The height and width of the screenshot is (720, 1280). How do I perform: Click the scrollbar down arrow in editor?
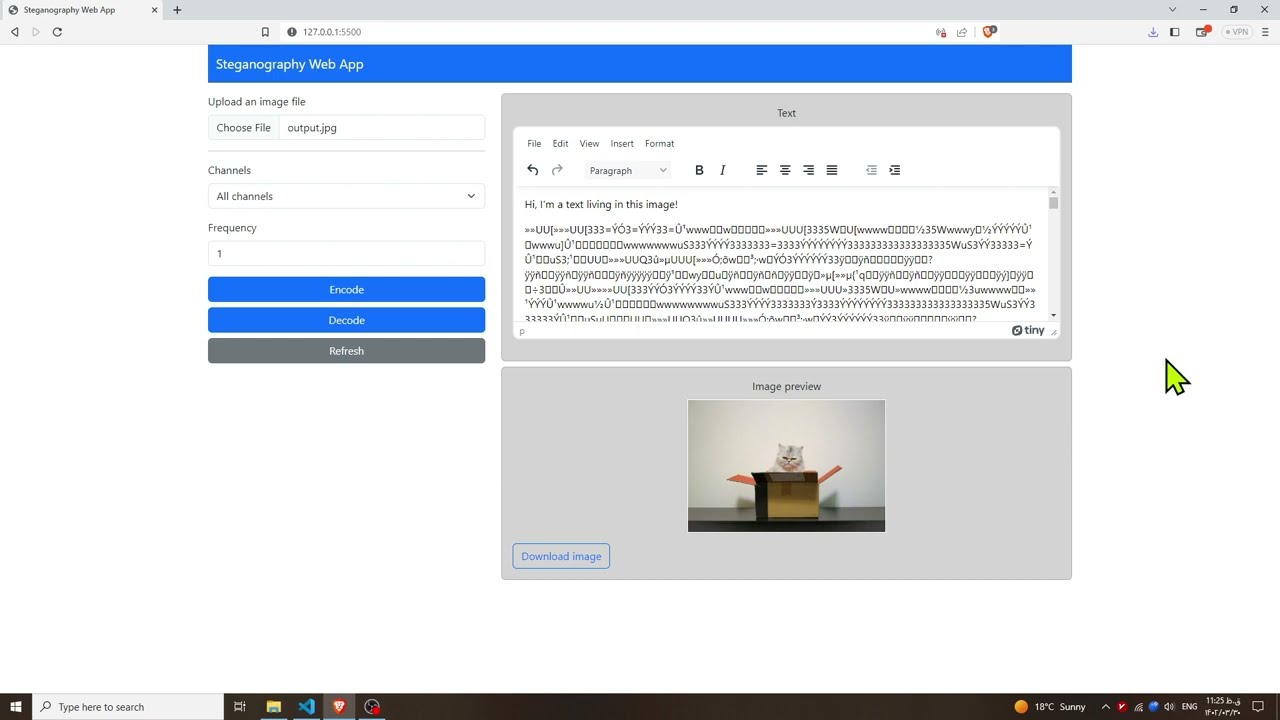[x=1053, y=315]
